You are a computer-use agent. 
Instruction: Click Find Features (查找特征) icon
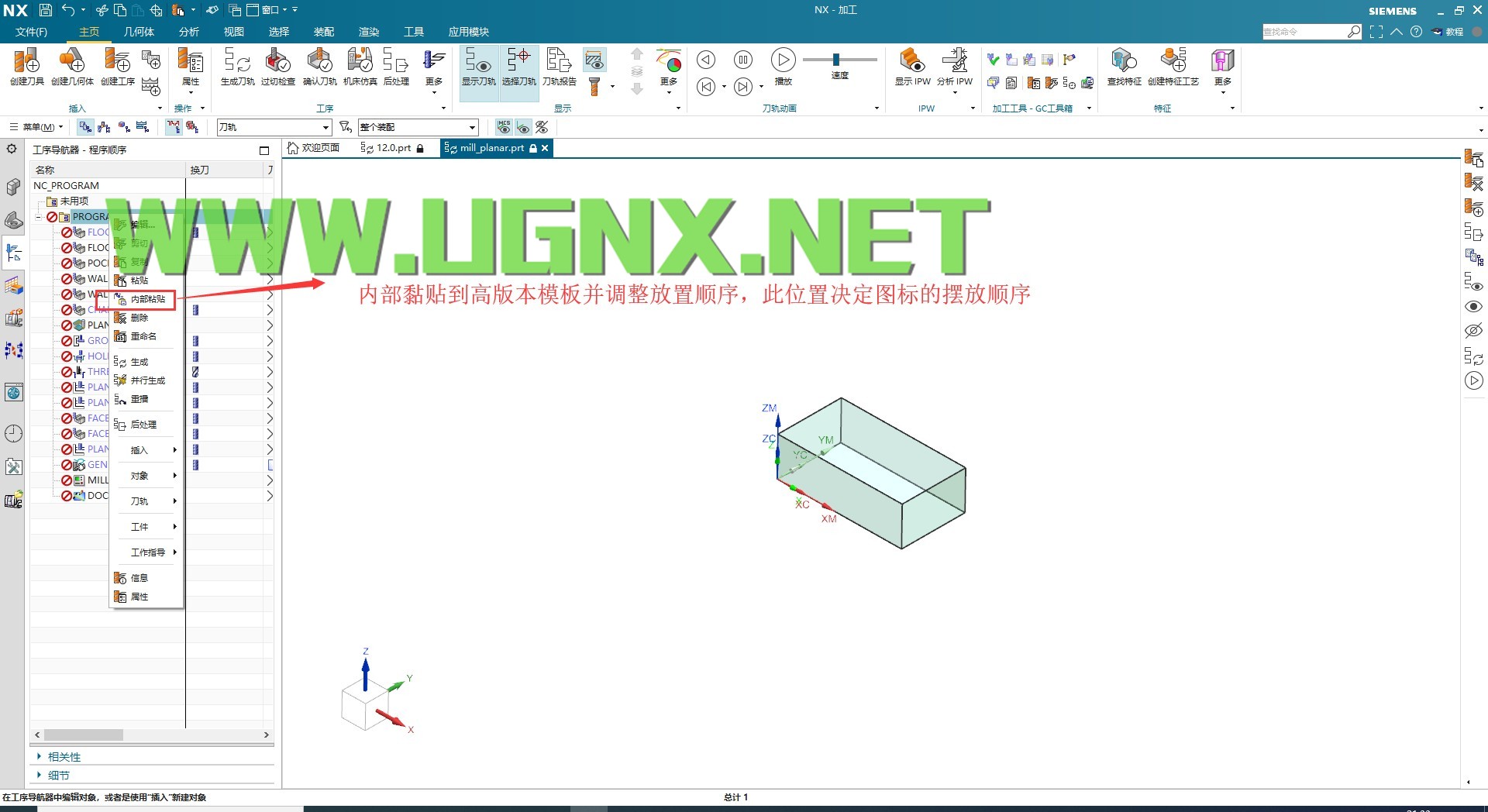pos(1124,66)
